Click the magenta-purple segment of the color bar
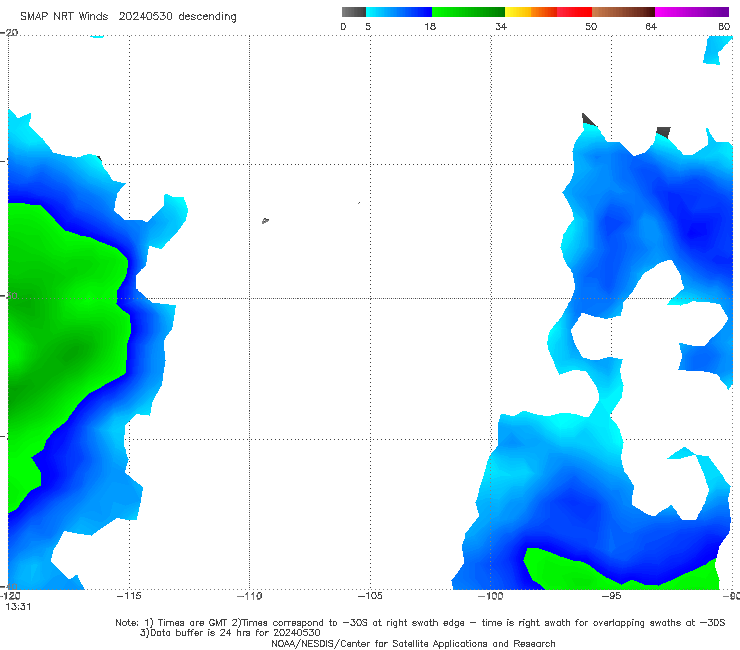 point(692,12)
